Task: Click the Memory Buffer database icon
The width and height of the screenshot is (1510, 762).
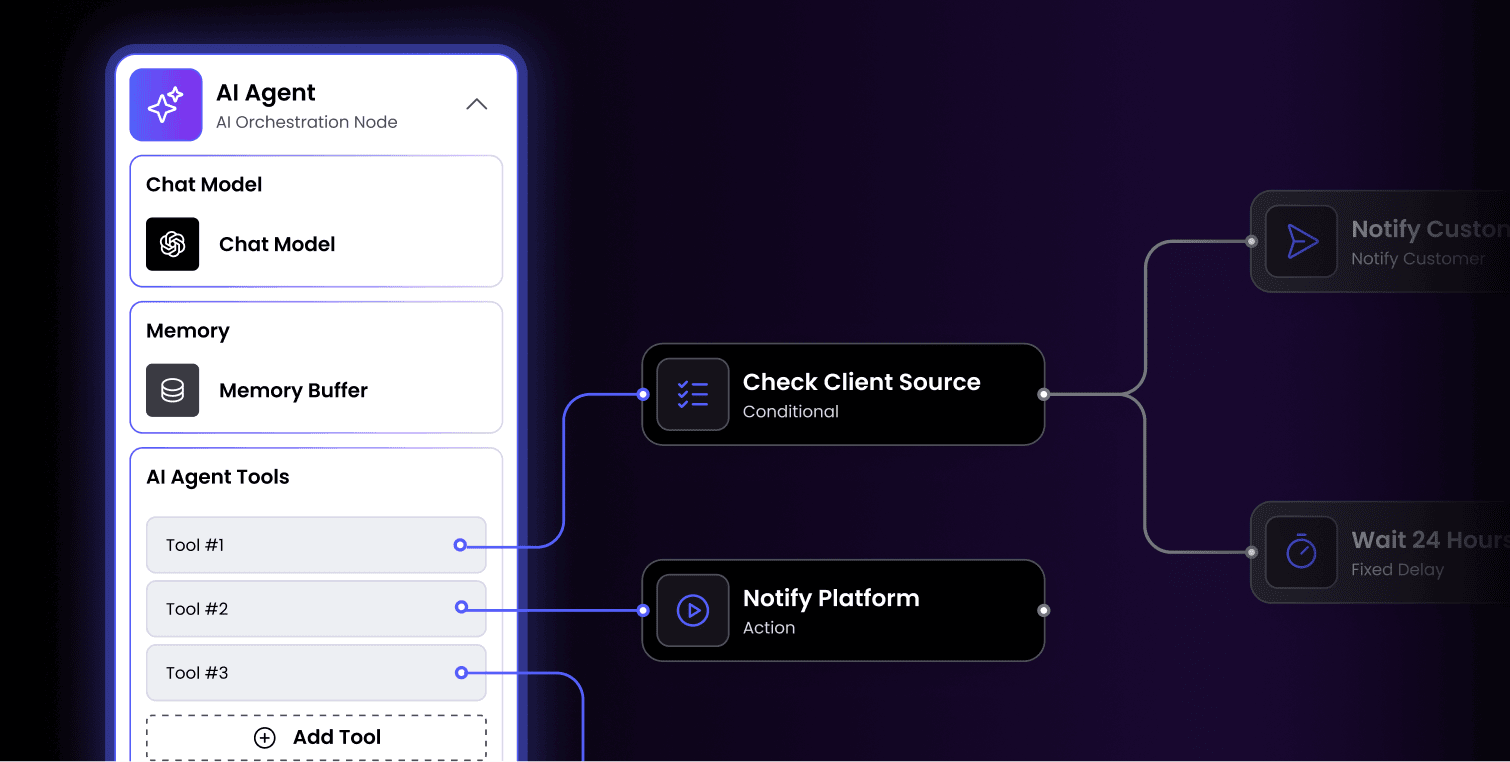Action: click(x=173, y=390)
